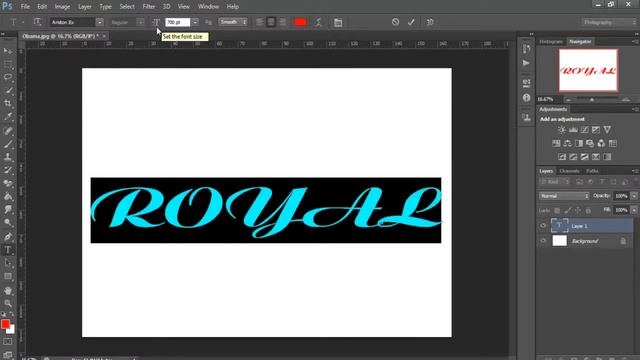Toggle Character and Paragraph panels

[x=338, y=22]
